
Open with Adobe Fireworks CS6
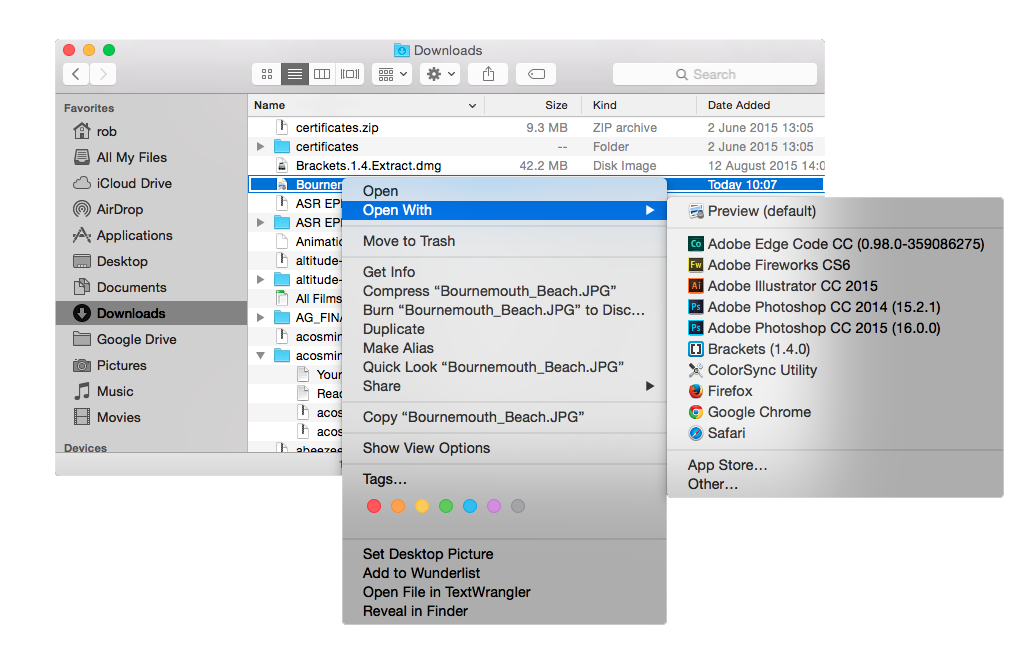[836, 265]
